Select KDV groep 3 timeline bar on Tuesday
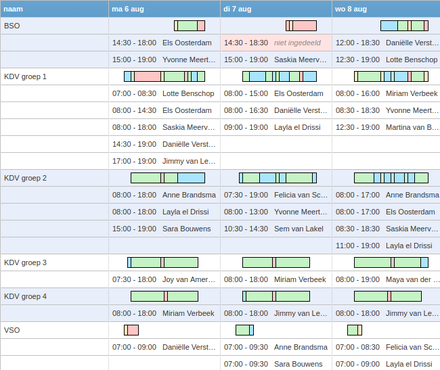Screen dimensions: 440x370 276,263
